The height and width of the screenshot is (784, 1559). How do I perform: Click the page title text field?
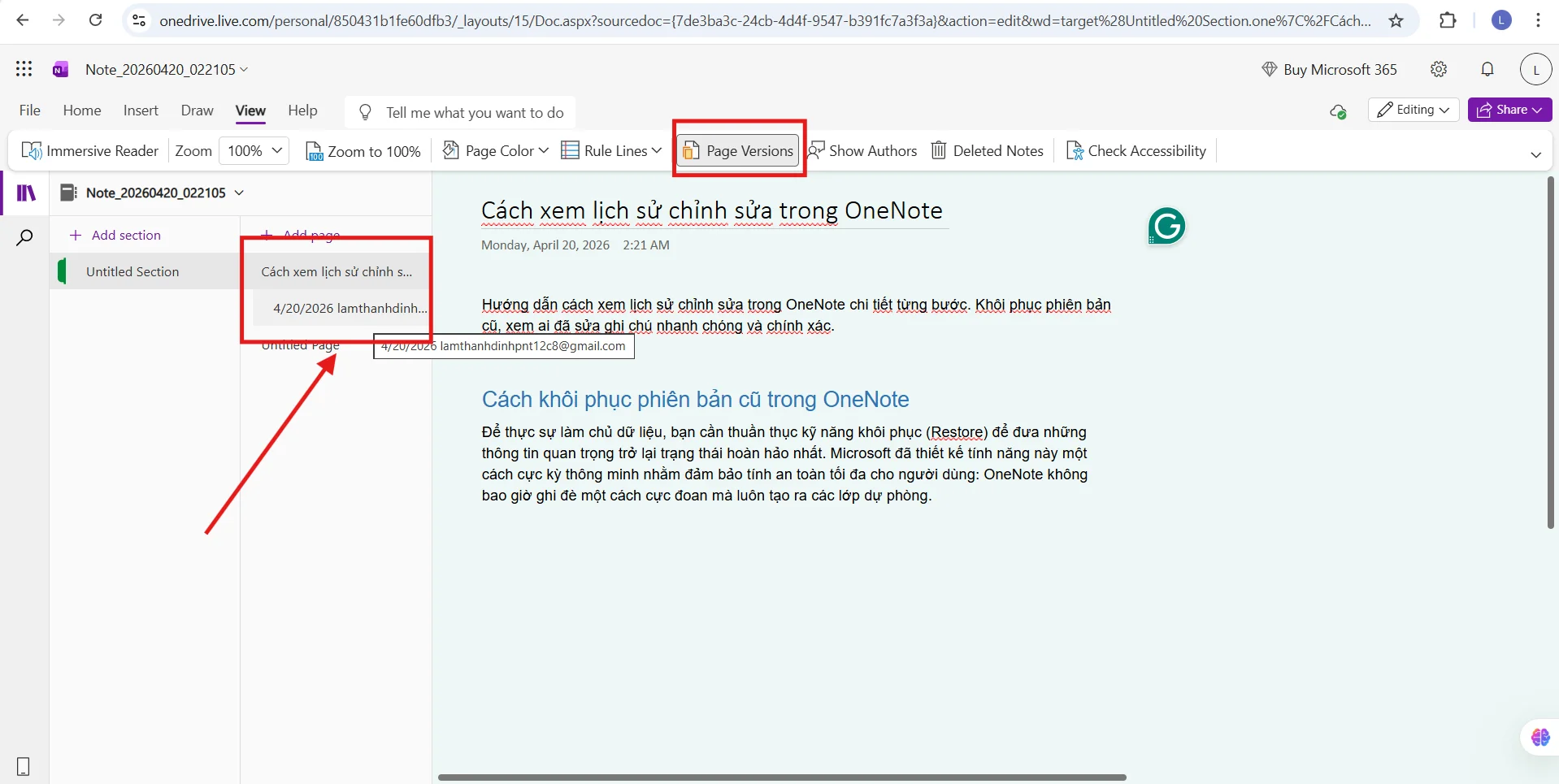712,210
